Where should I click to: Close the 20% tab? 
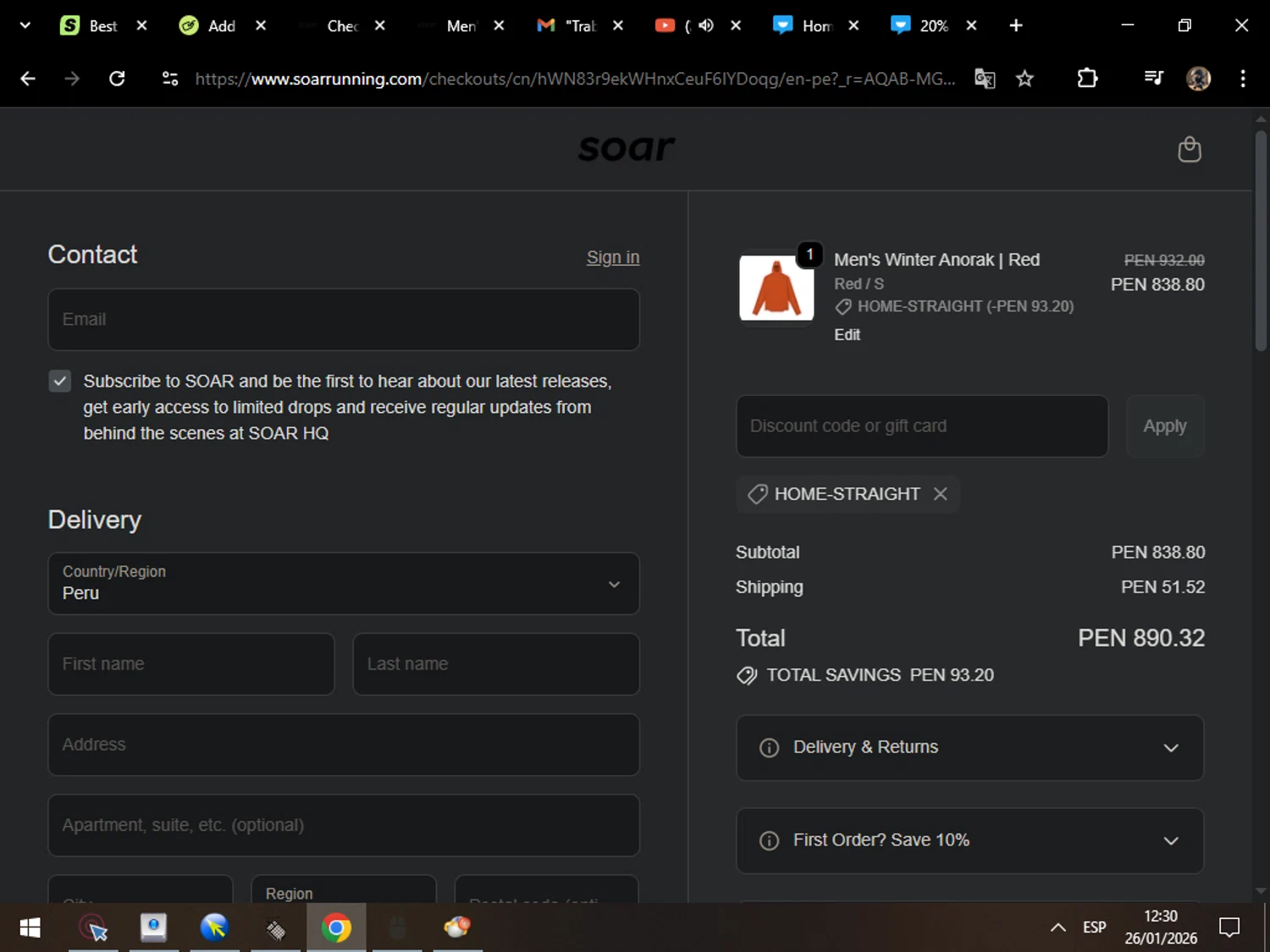[971, 25]
